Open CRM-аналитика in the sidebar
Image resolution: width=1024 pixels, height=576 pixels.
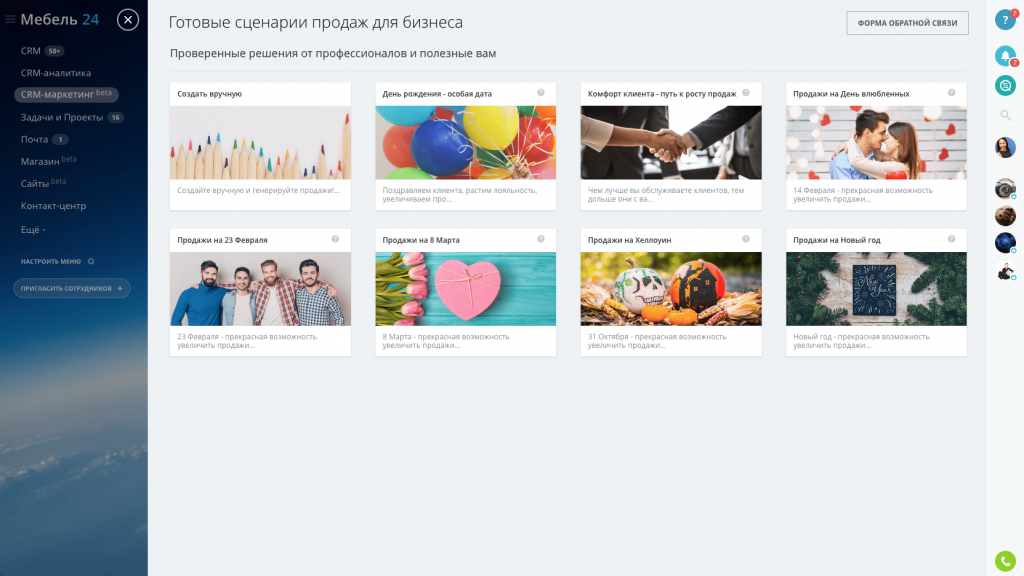click(x=56, y=73)
